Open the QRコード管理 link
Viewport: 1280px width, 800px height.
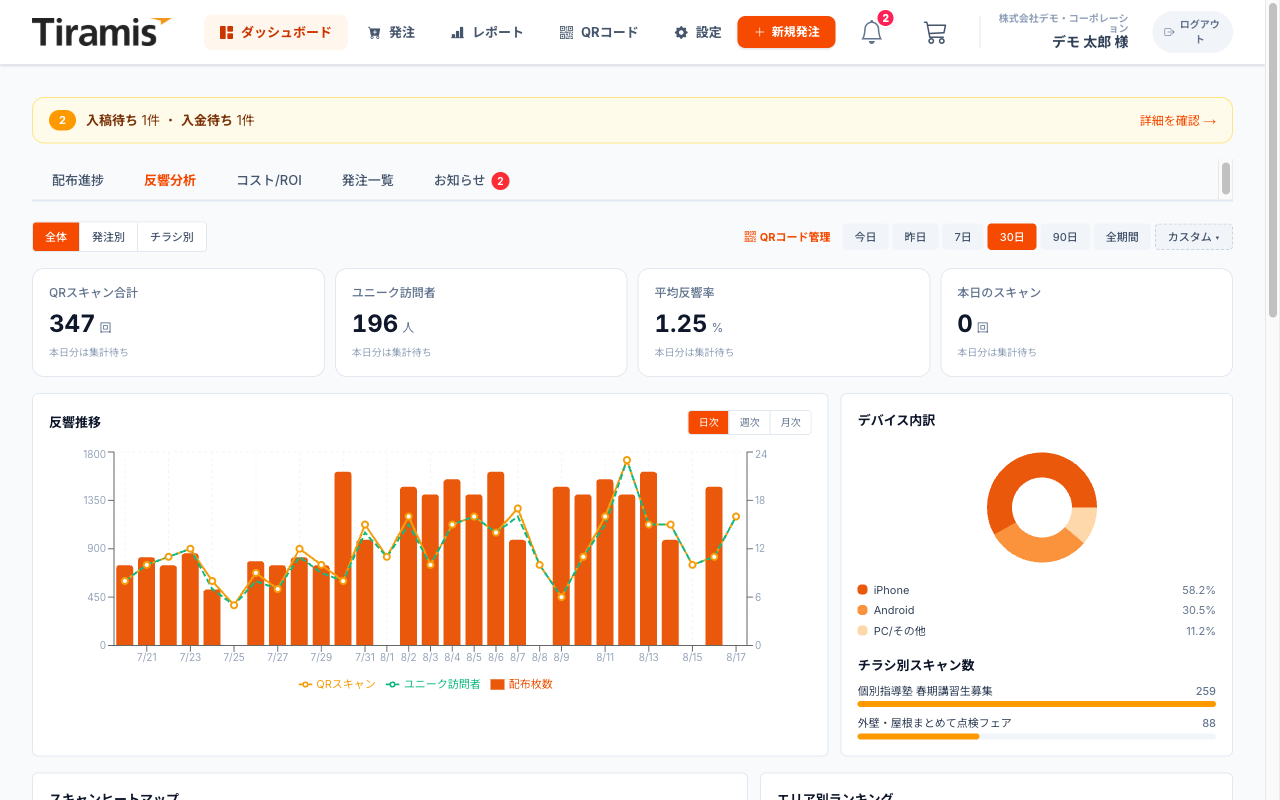pyautogui.click(x=787, y=237)
